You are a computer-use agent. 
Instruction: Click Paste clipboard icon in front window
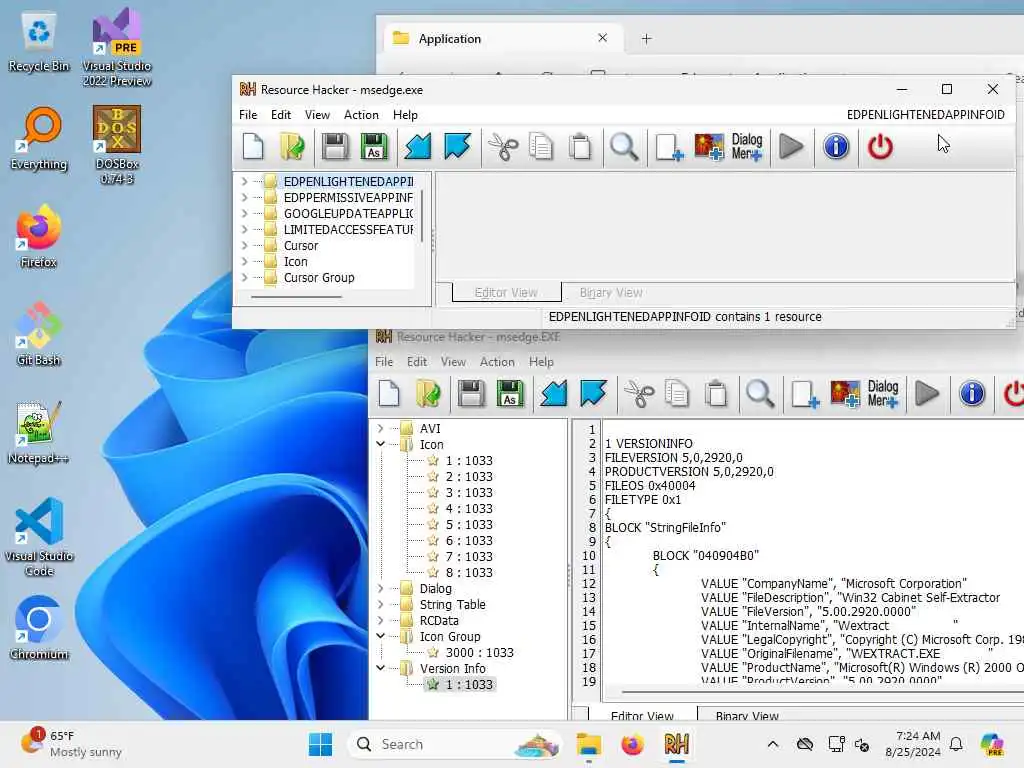coord(580,146)
